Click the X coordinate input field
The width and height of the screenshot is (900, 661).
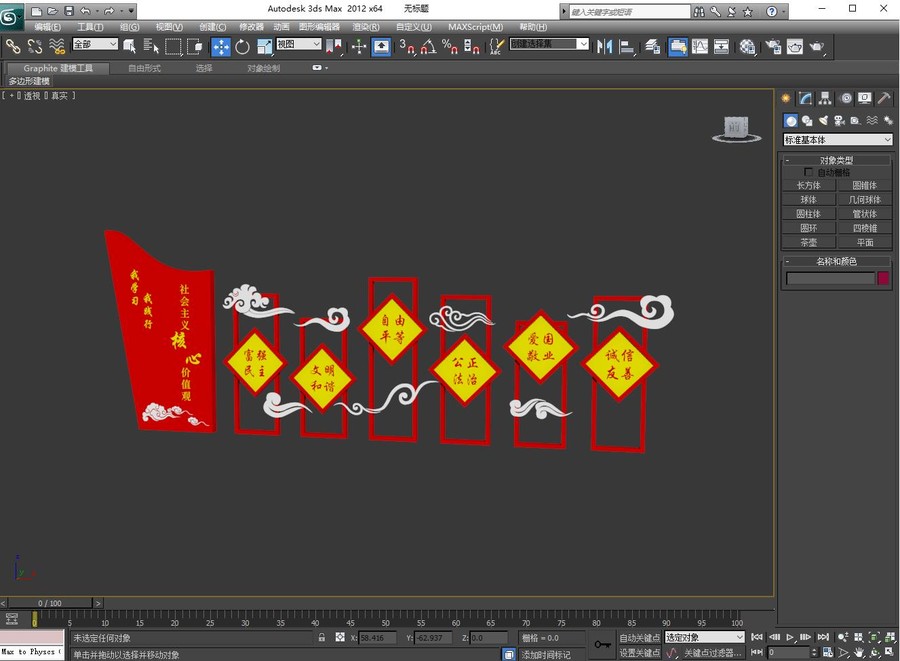(x=377, y=637)
